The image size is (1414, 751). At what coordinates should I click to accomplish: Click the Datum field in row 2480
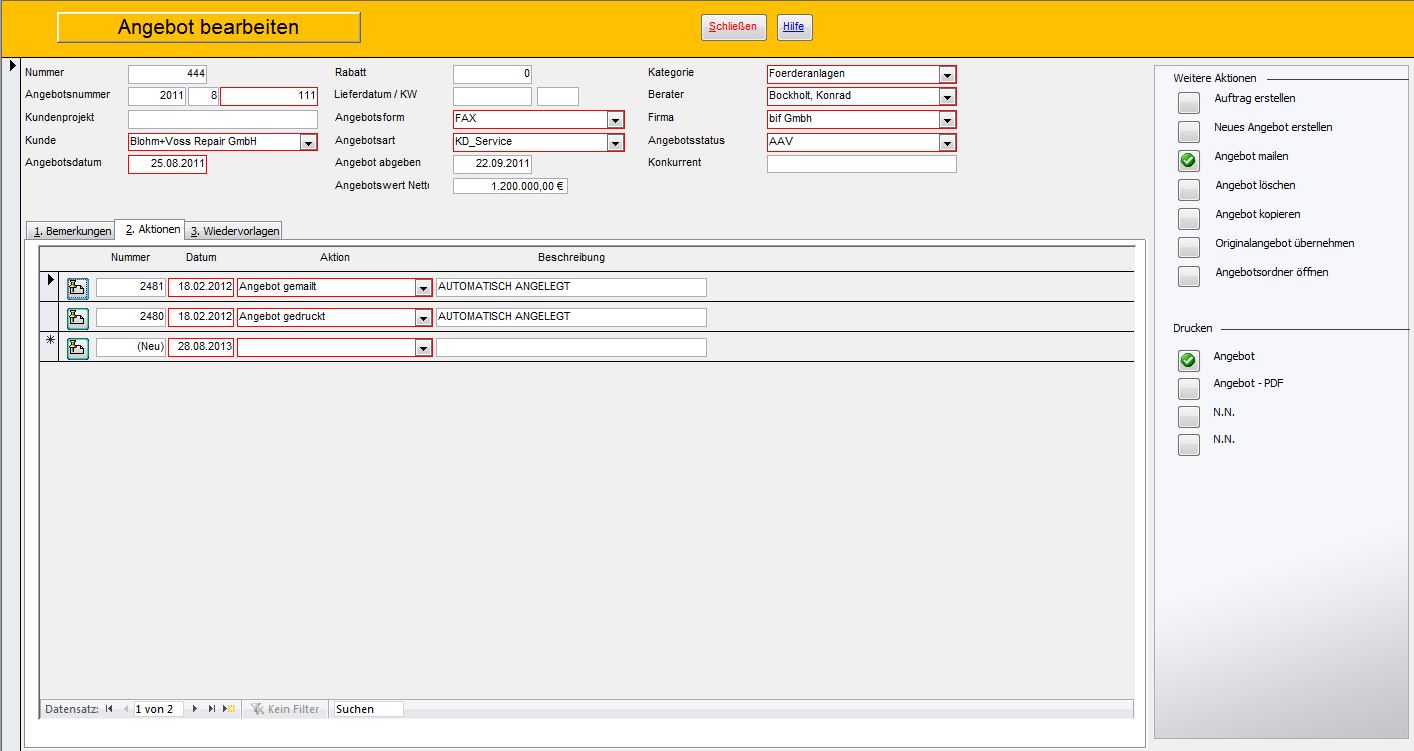click(x=201, y=318)
